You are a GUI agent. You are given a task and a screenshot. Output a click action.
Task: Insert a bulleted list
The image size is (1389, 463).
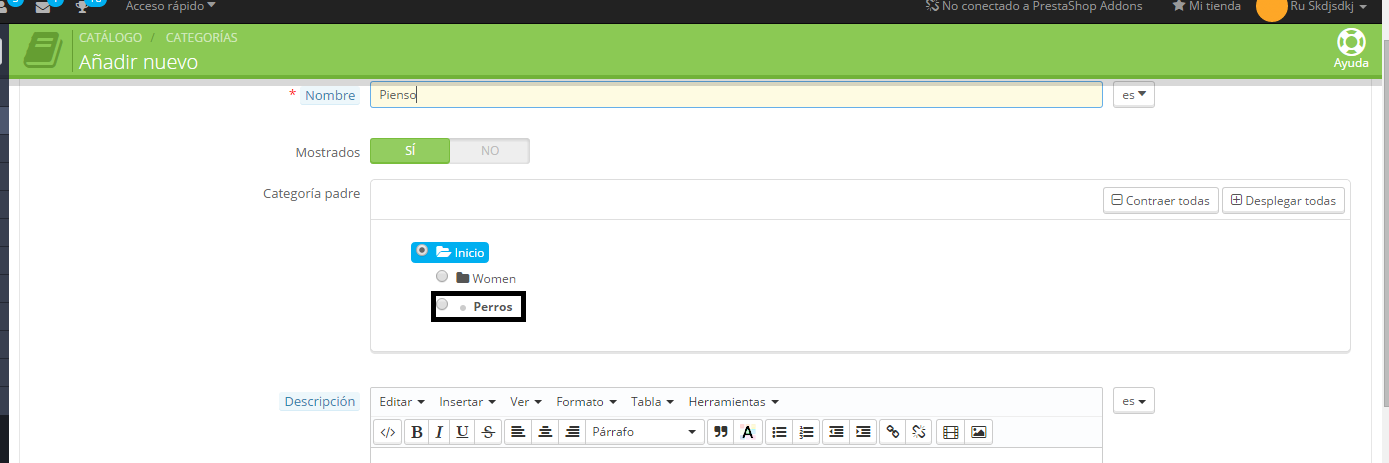[x=779, y=432]
